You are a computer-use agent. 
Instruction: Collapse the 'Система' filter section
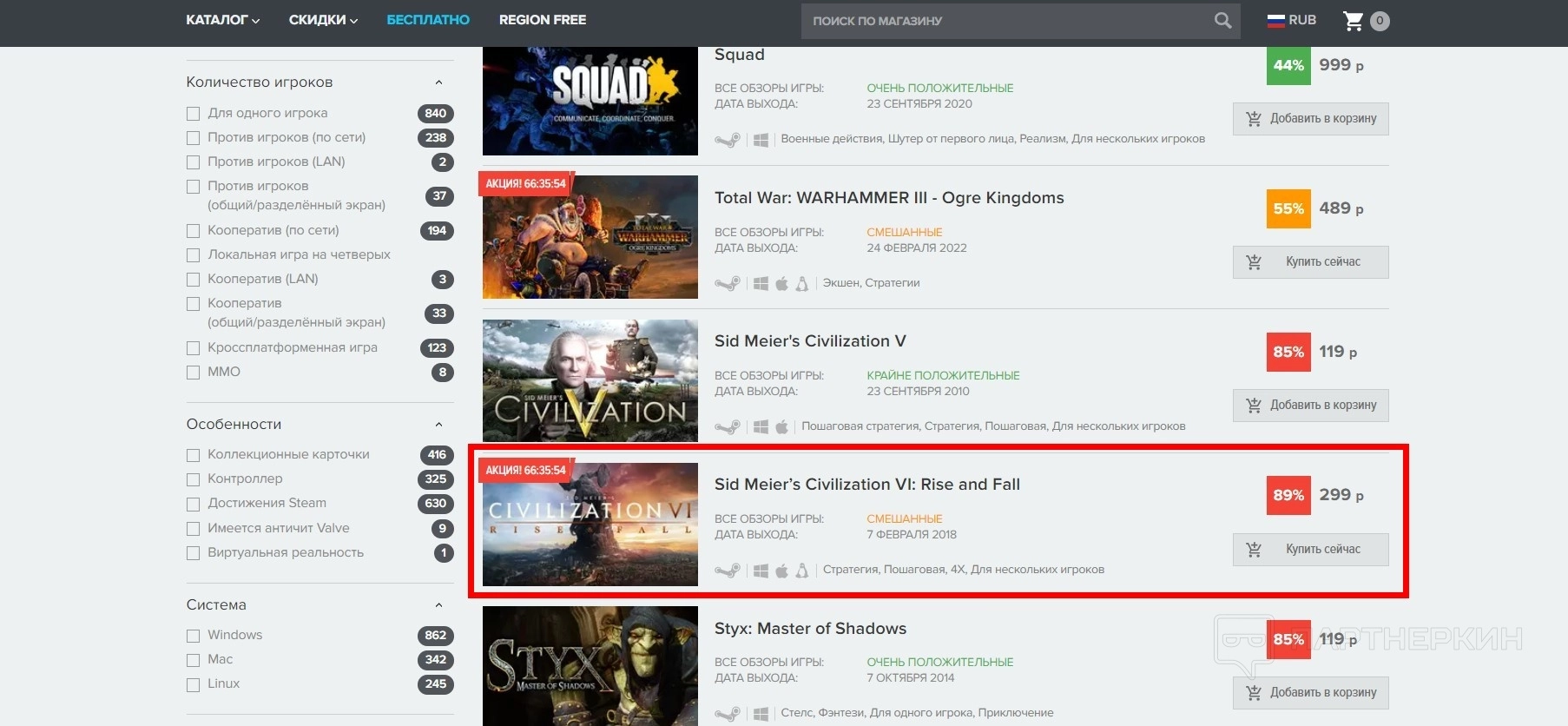[438, 605]
